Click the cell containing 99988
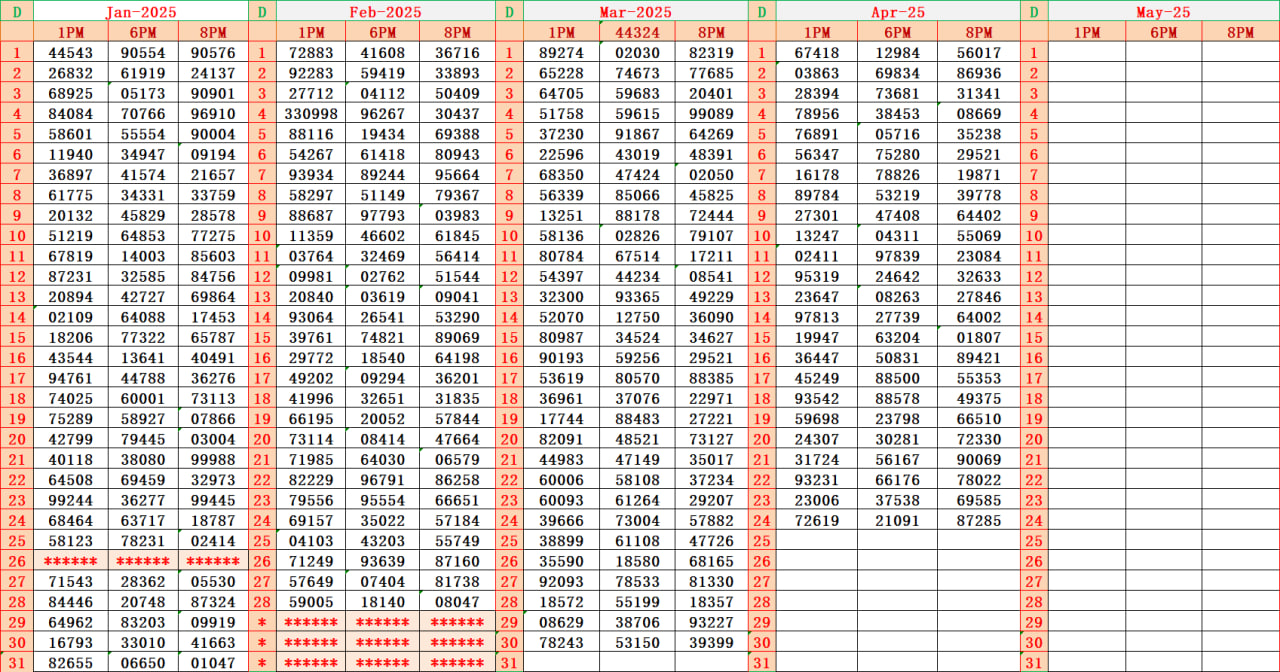The height and width of the screenshot is (672, 1280). tap(213, 459)
